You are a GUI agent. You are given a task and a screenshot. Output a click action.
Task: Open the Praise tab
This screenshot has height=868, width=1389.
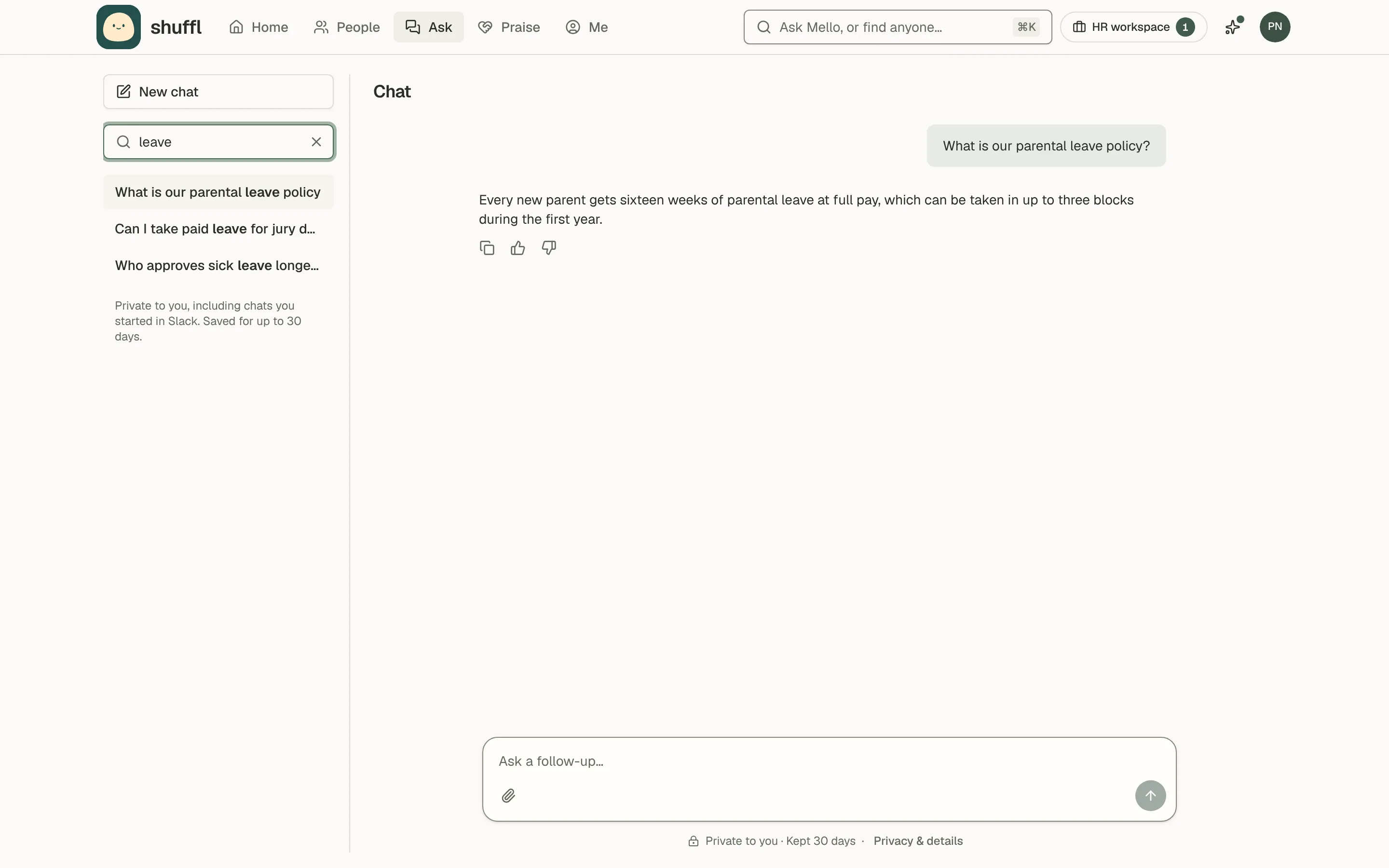coord(509,27)
